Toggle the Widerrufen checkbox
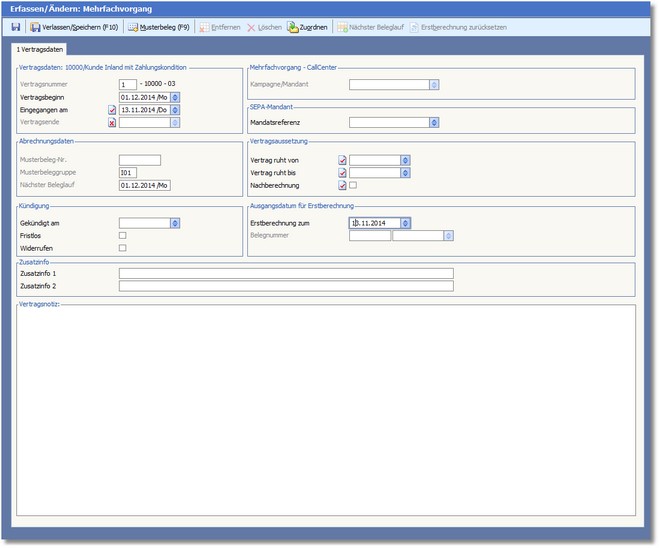The width and height of the screenshot is (659, 548). pyautogui.click(x=123, y=248)
